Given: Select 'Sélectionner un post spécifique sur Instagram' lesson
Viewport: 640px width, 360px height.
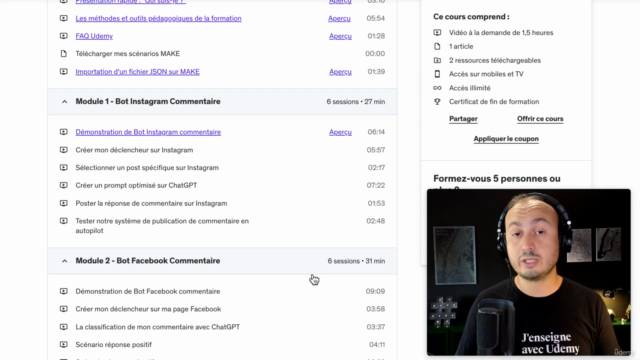Looking at the screenshot, I should click(x=147, y=167).
